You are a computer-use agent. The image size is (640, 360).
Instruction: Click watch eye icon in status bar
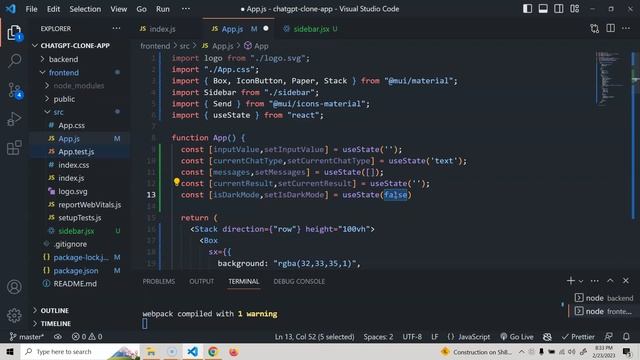click(x=58, y=337)
